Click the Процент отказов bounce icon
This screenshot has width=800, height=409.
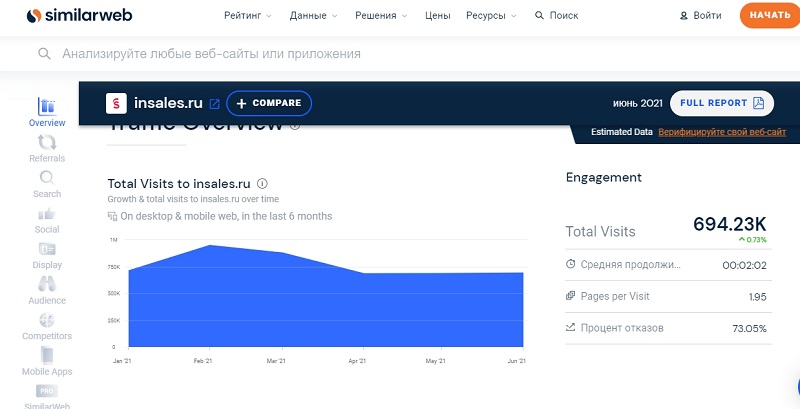pyautogui.click(x=570, y=327)
